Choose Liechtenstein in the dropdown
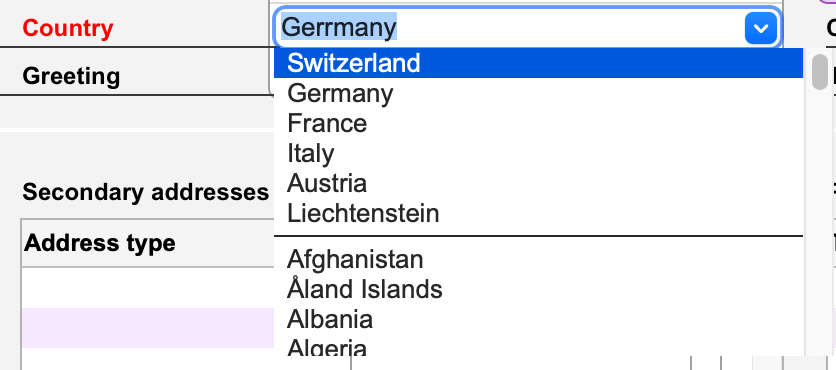This screenshot has width=836, height=370. [x=538, y=213]
